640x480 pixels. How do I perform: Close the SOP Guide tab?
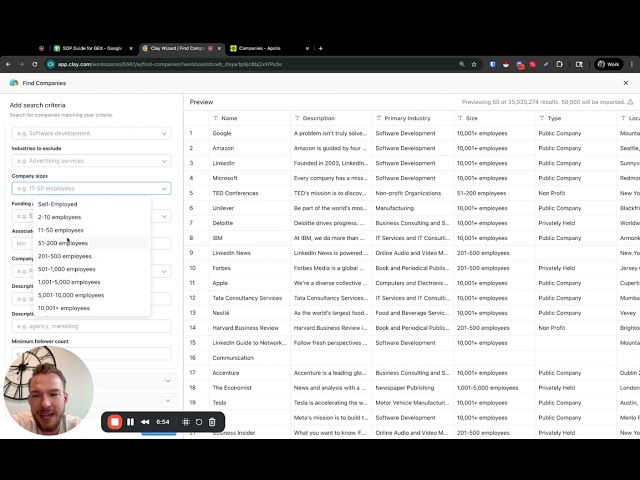coord(131,48)
